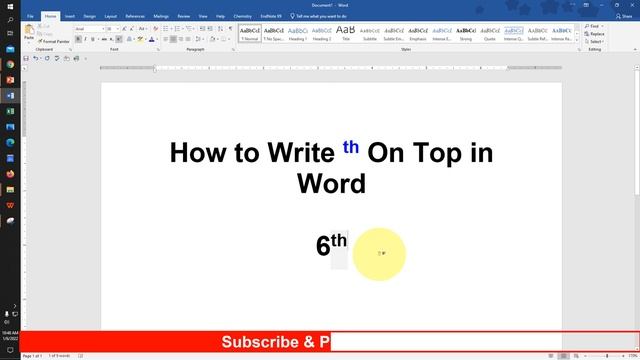Screen dimensions: 640x360
Task: Switch to the Design tab
Action: click(x=89, y=16)
